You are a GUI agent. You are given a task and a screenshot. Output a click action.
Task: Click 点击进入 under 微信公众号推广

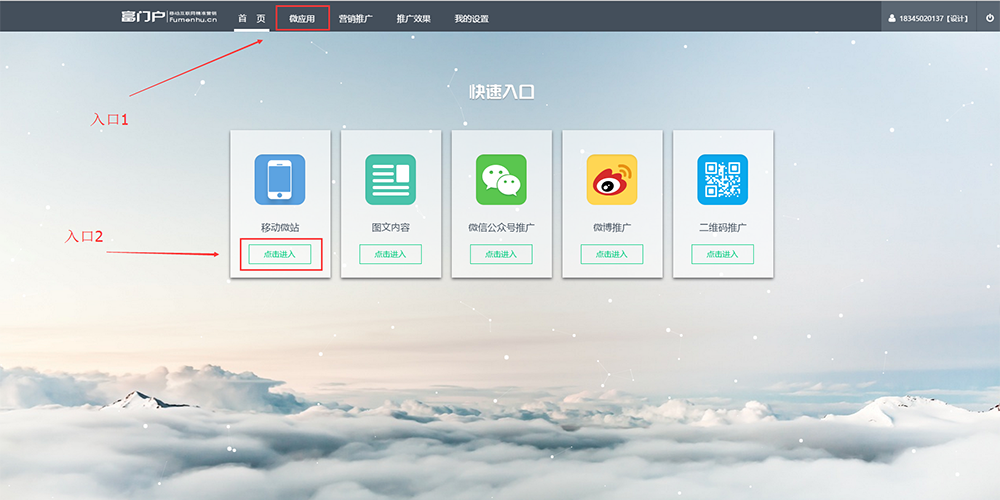click(501, 254)
